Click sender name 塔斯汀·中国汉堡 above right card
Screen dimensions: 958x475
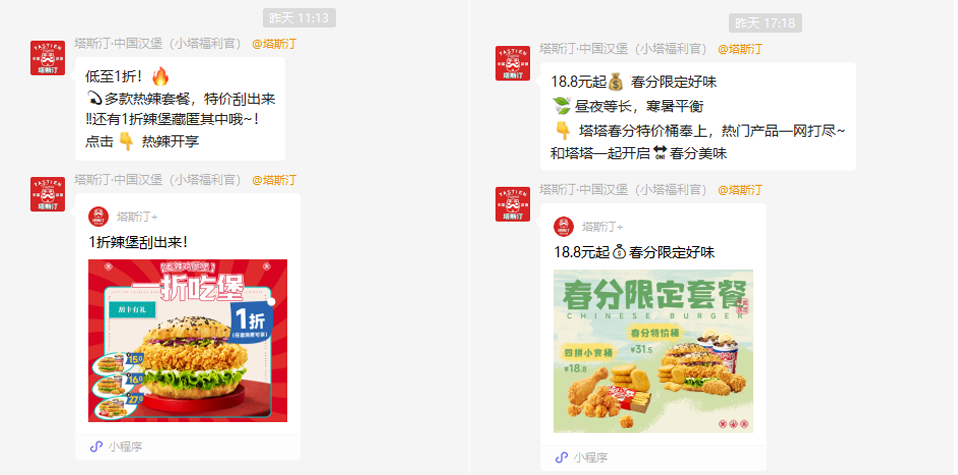pyautogui.click(x=624, y=190)
